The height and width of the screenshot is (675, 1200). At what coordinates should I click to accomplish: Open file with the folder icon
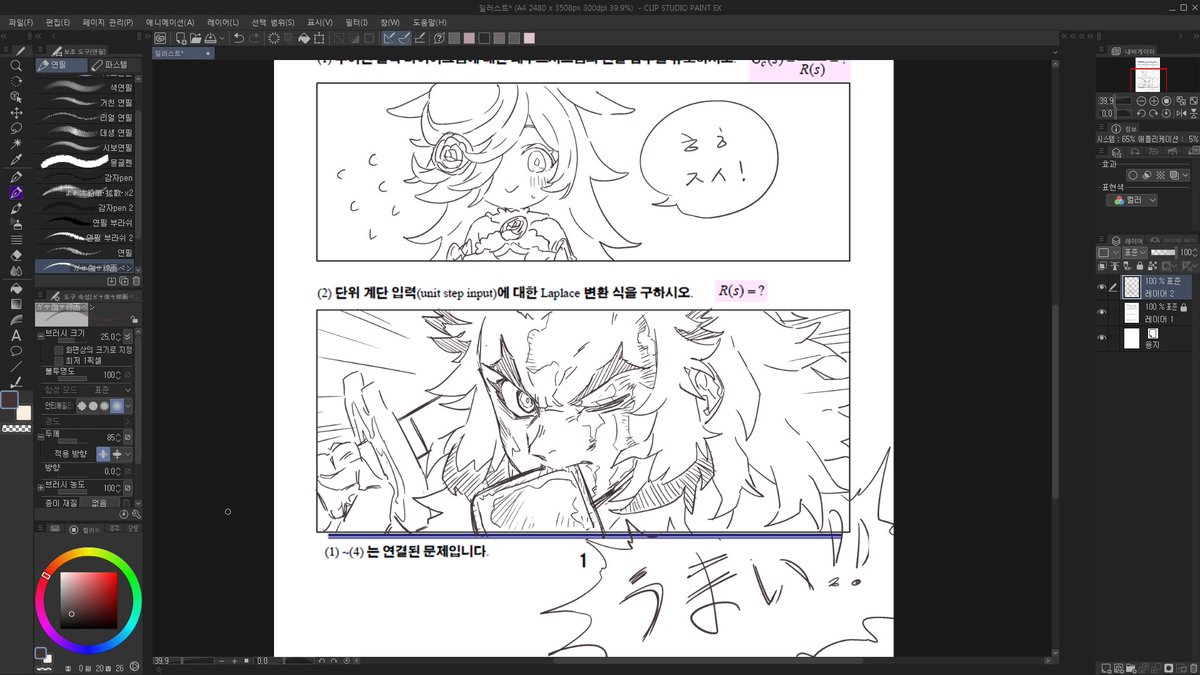194,38
